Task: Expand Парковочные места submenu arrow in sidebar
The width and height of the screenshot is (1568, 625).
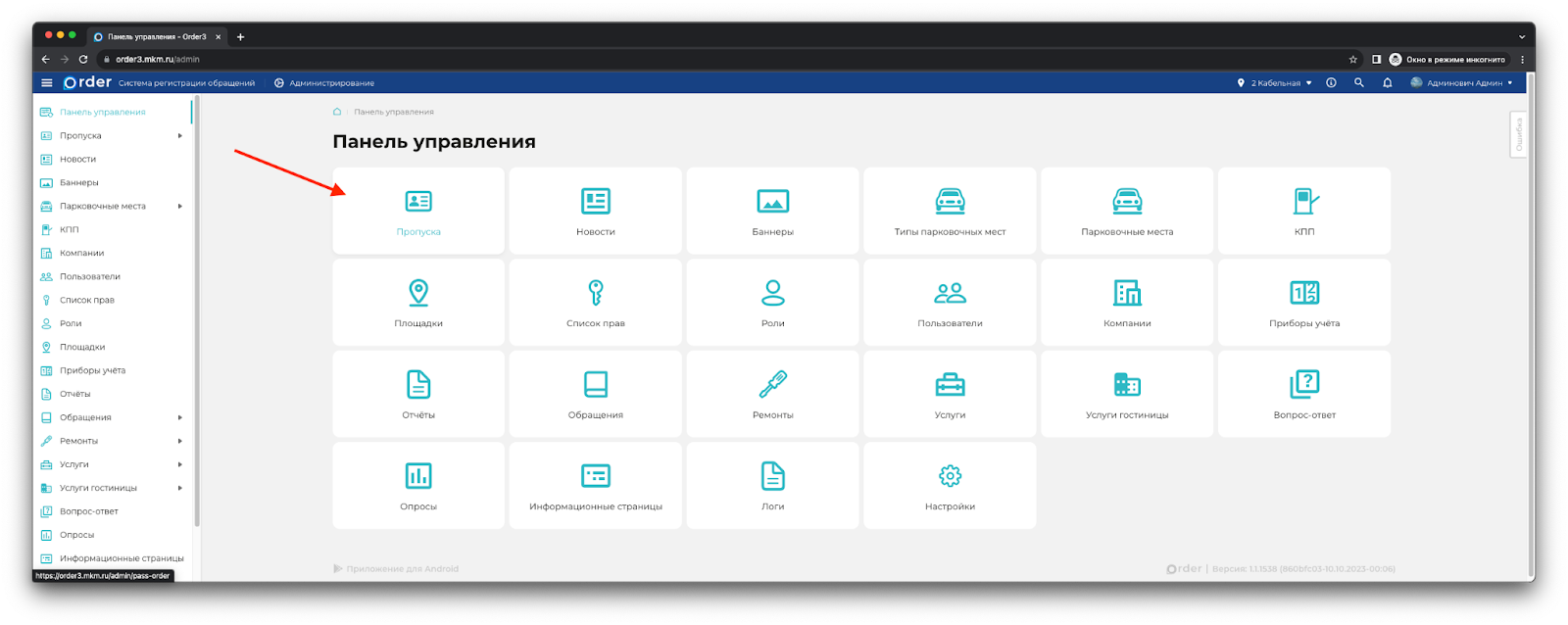Action: 180,207
